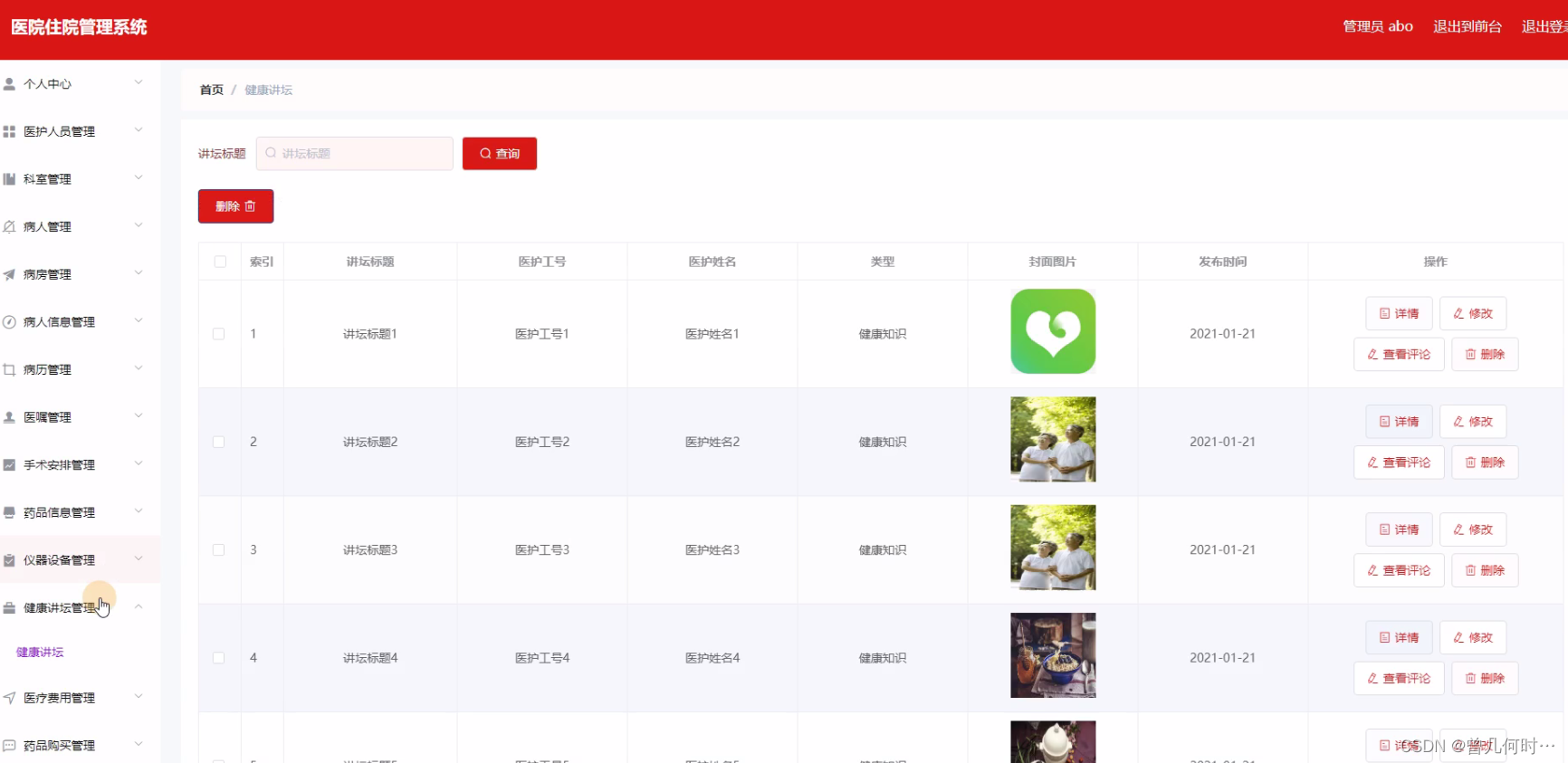Click the 讲坛标题 column header
The height and width of the screenshot is (763, 1568).
coord(370,262)
